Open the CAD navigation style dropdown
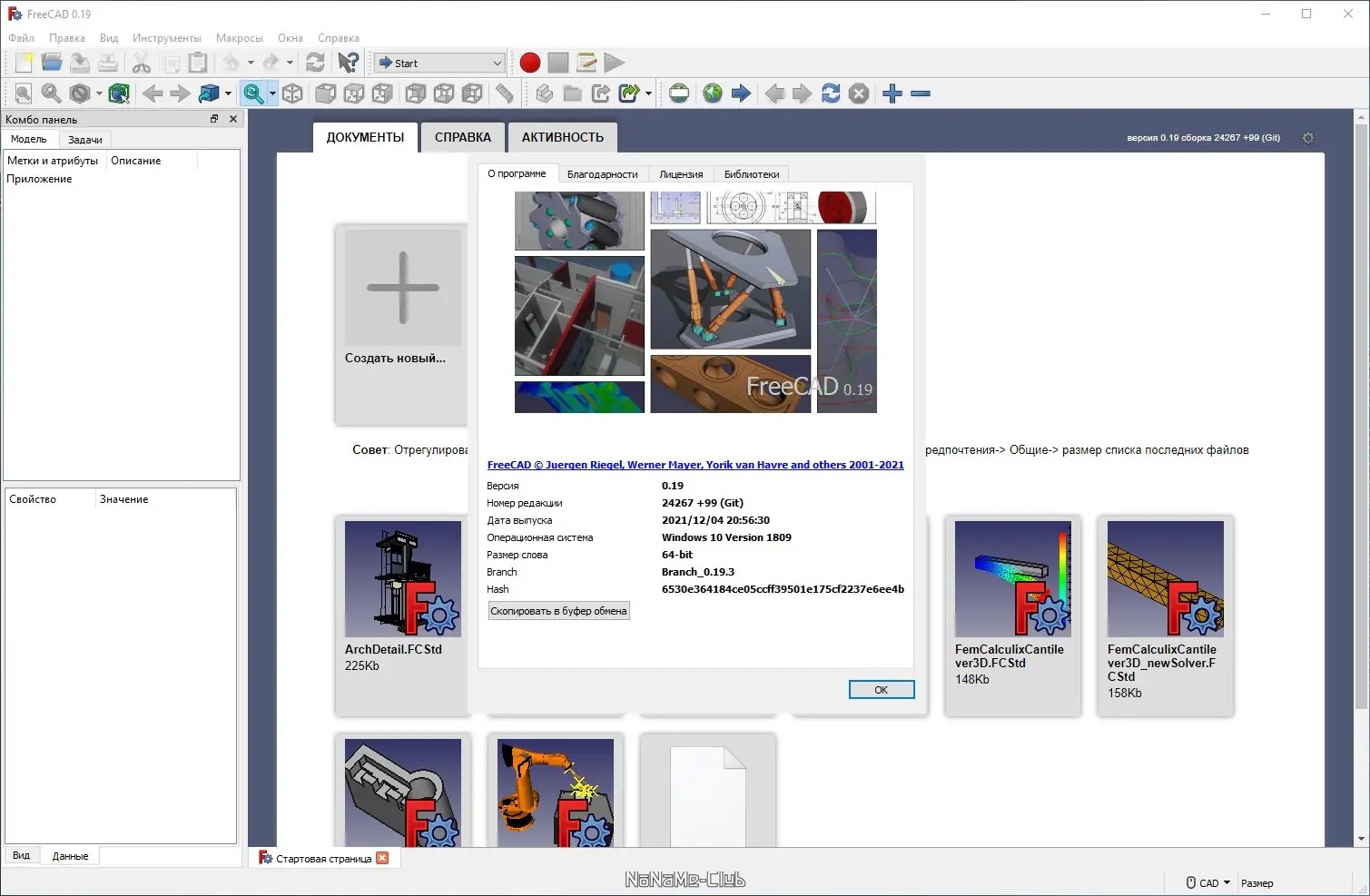This screenshot has height=896, width=1370. tap(1208, 882)
